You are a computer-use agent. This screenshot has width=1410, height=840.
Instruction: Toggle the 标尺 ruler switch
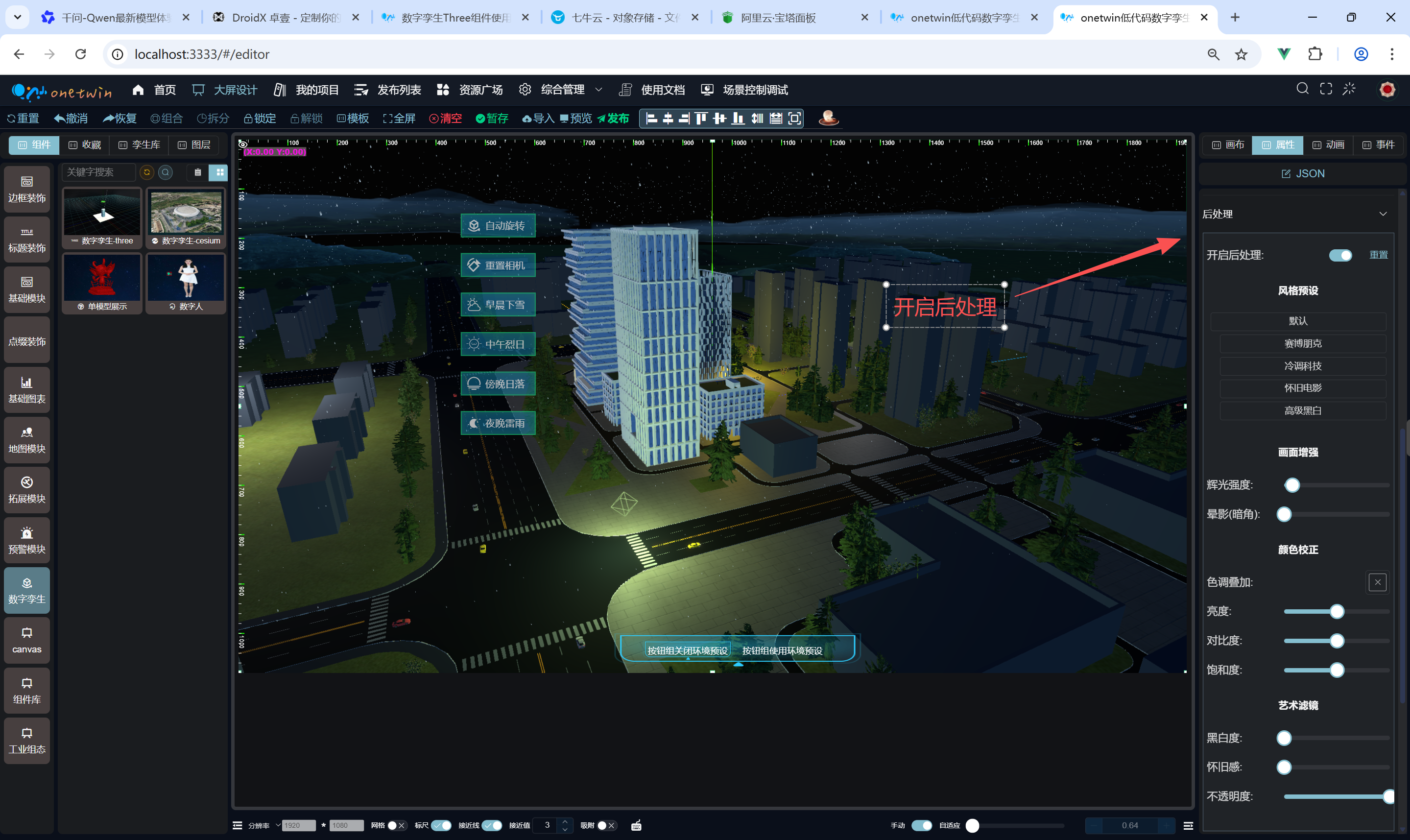(x=441, y=825)
